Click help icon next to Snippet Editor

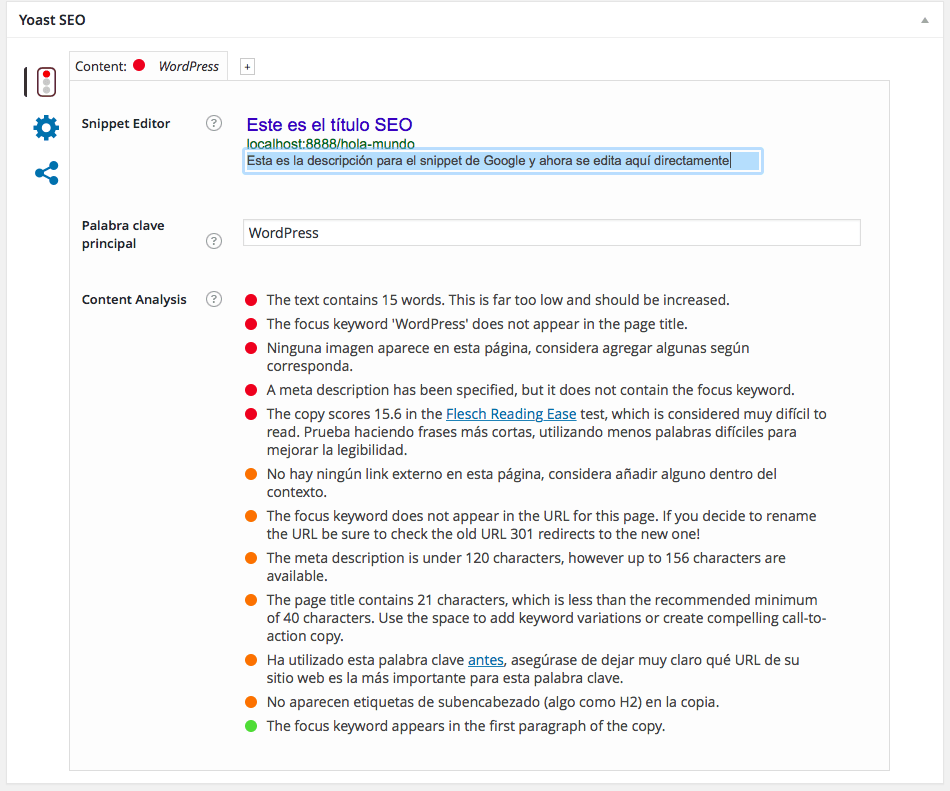pyautogui.click(x=213, y=124)
